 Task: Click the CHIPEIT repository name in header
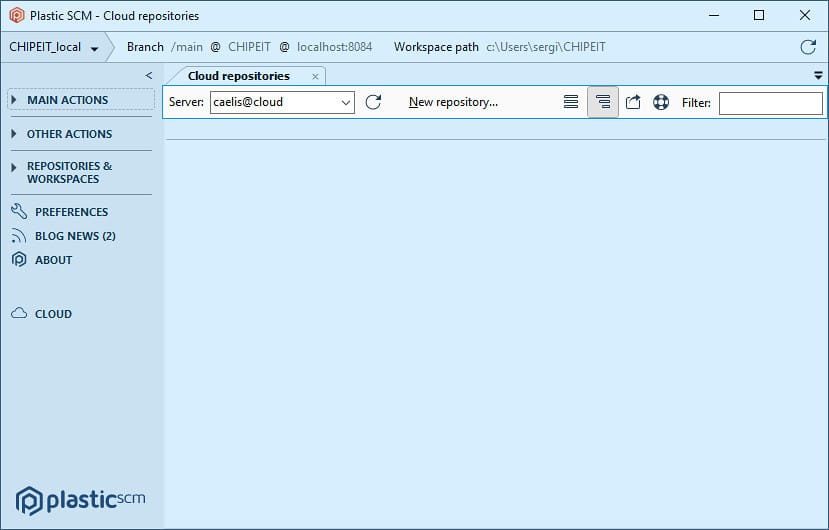[x=249, y=47]
